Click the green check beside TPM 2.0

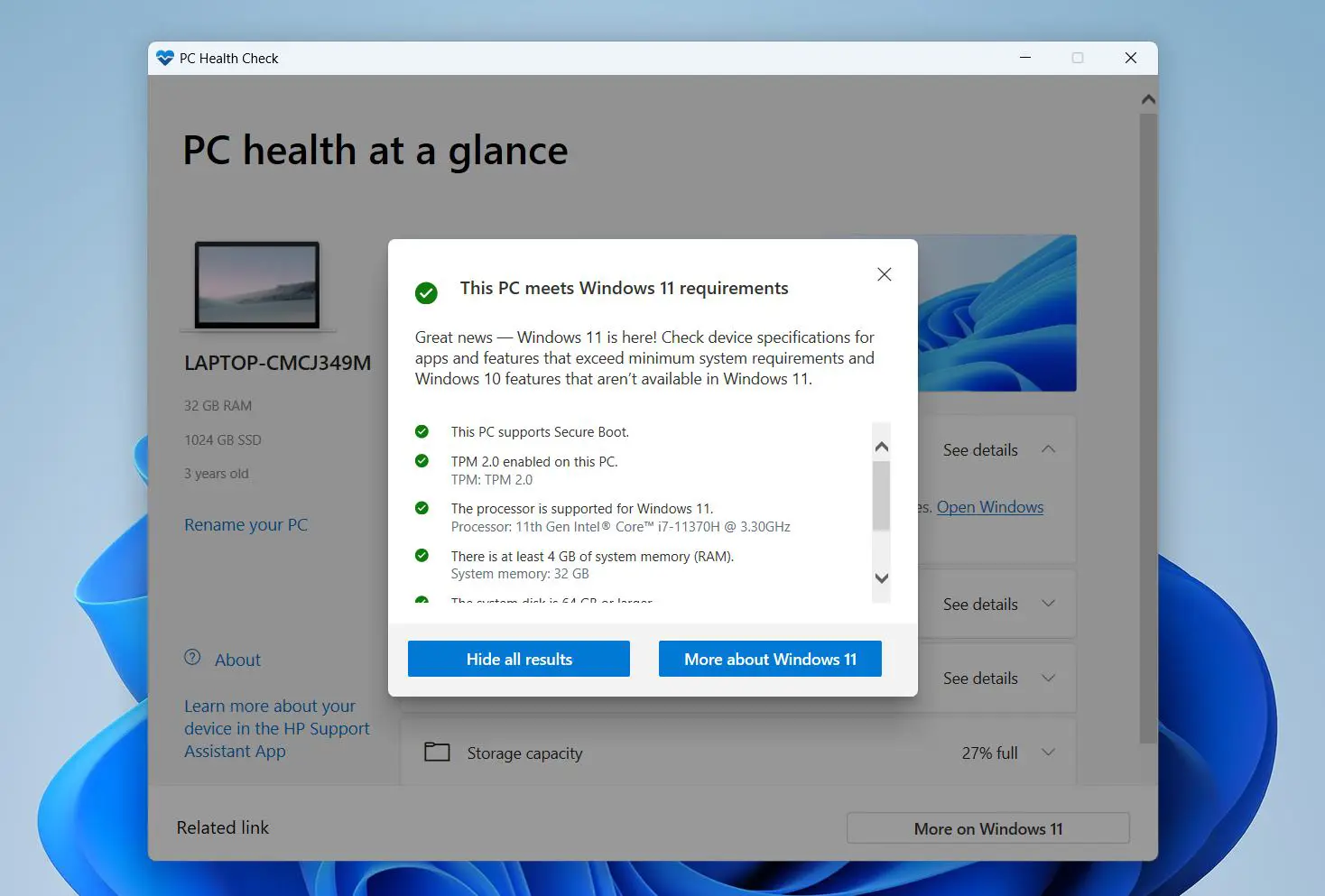tap(422, 461)
